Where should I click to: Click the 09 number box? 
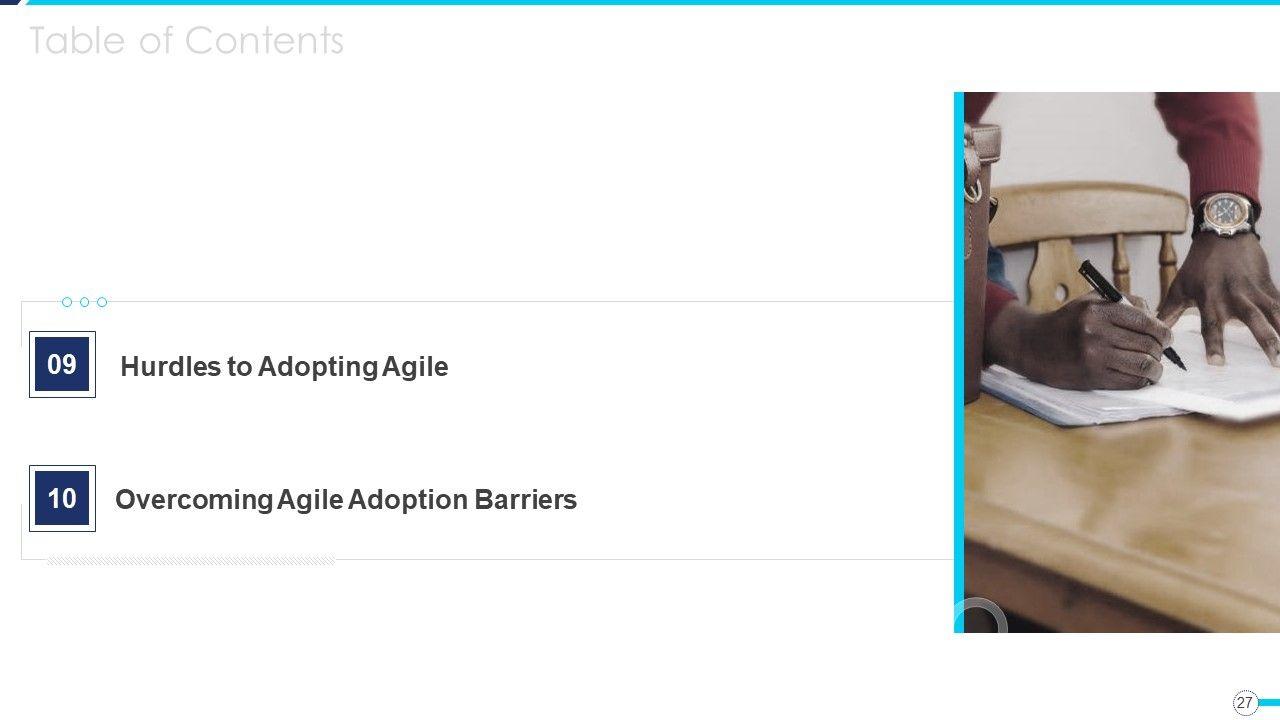[62, 364]
